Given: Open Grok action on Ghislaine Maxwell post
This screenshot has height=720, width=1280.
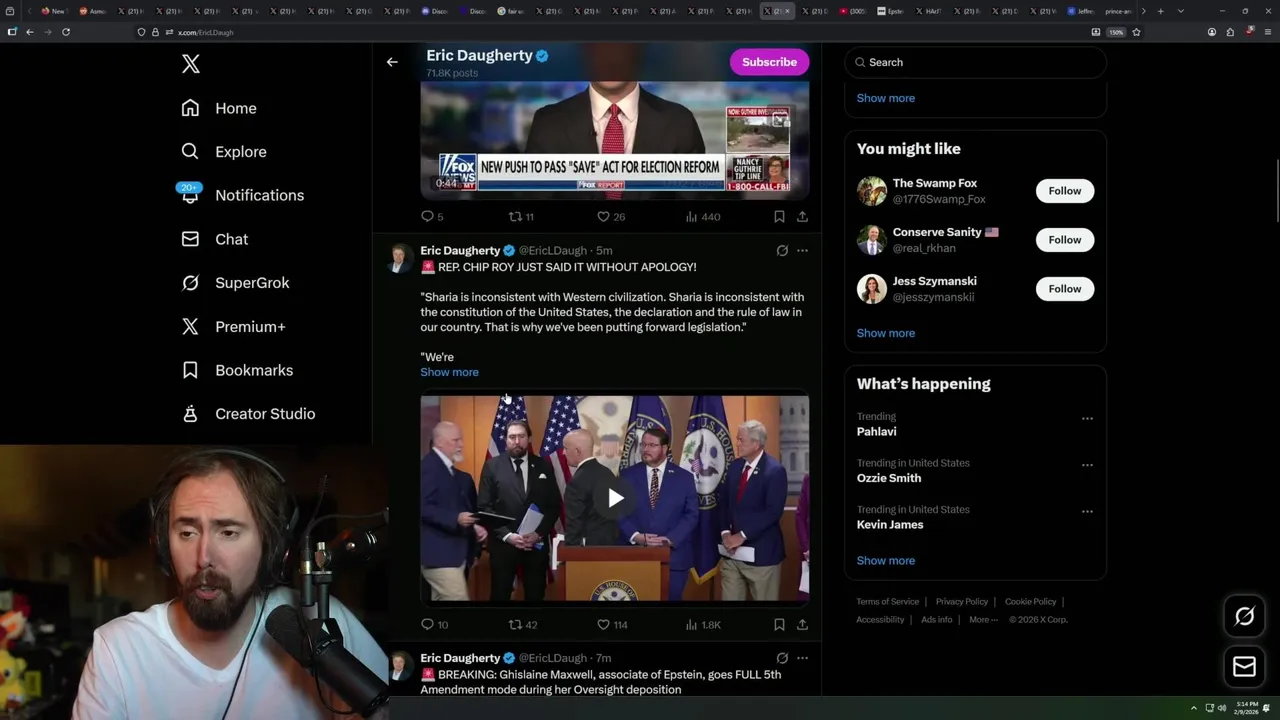Looking at the screenshot, I should [782, 658].
